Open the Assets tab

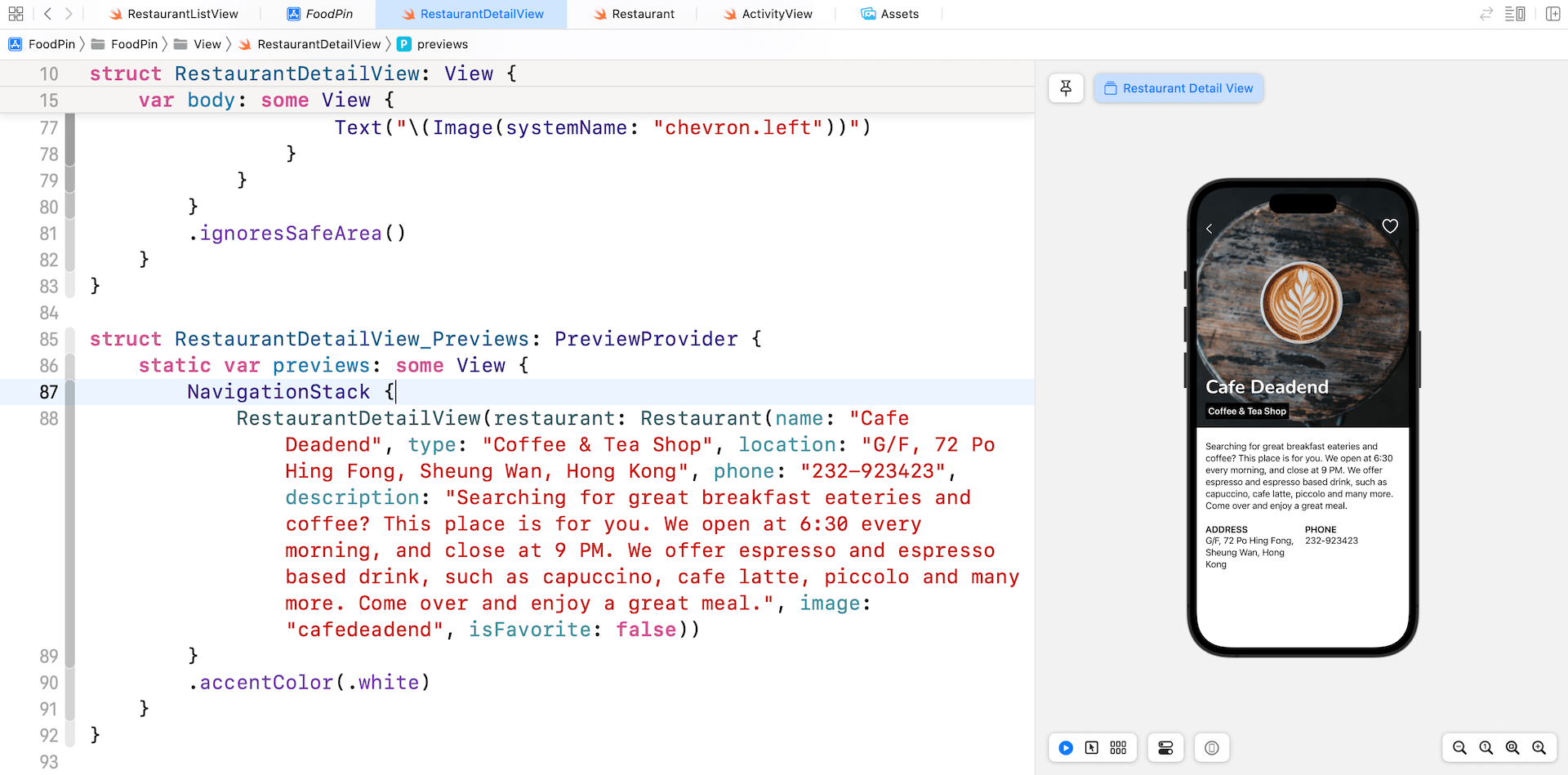899,14
